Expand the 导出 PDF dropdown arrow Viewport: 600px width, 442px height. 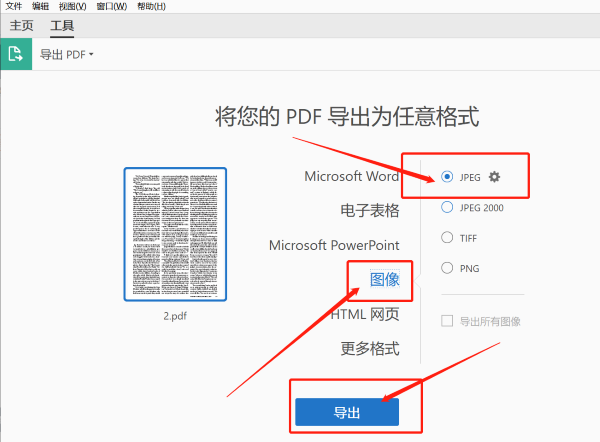click(91, 55)
